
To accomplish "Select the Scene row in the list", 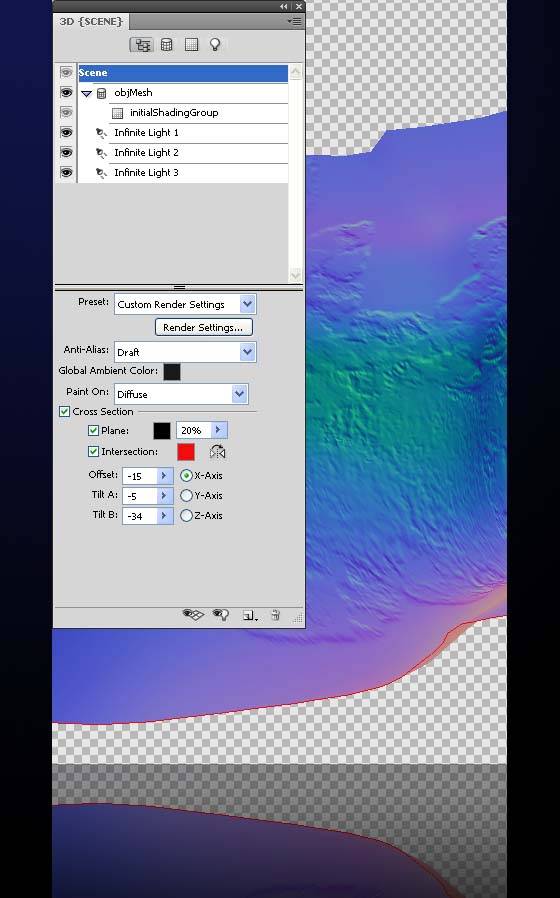I will (183, 73).
